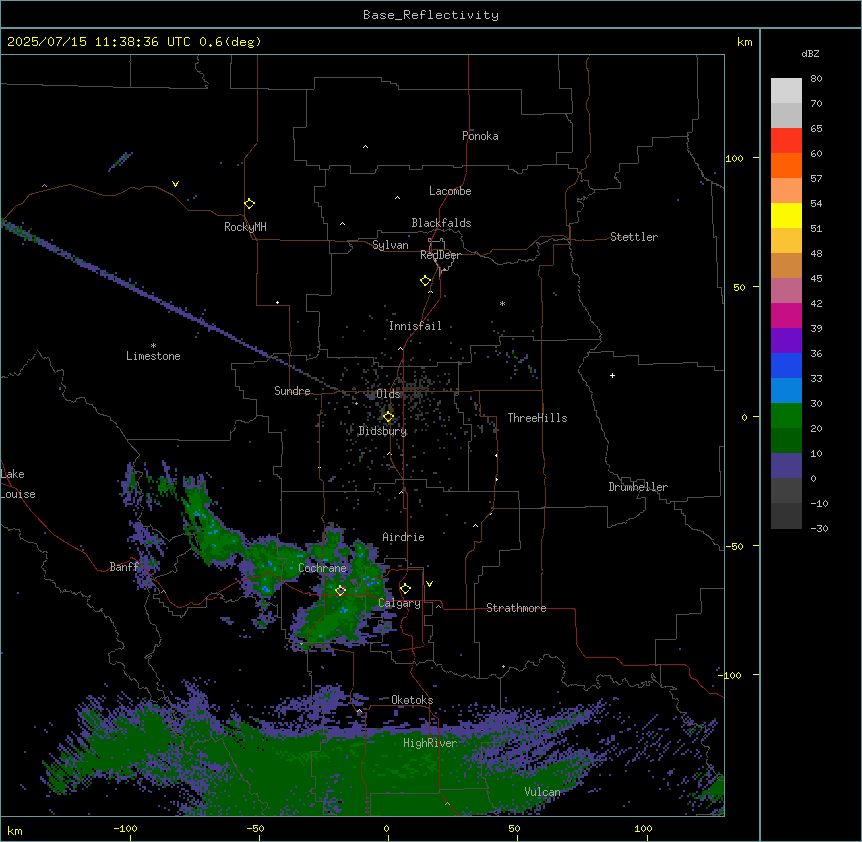
Task: Click the RockyMH label
Action: click(x=245, y=227)
